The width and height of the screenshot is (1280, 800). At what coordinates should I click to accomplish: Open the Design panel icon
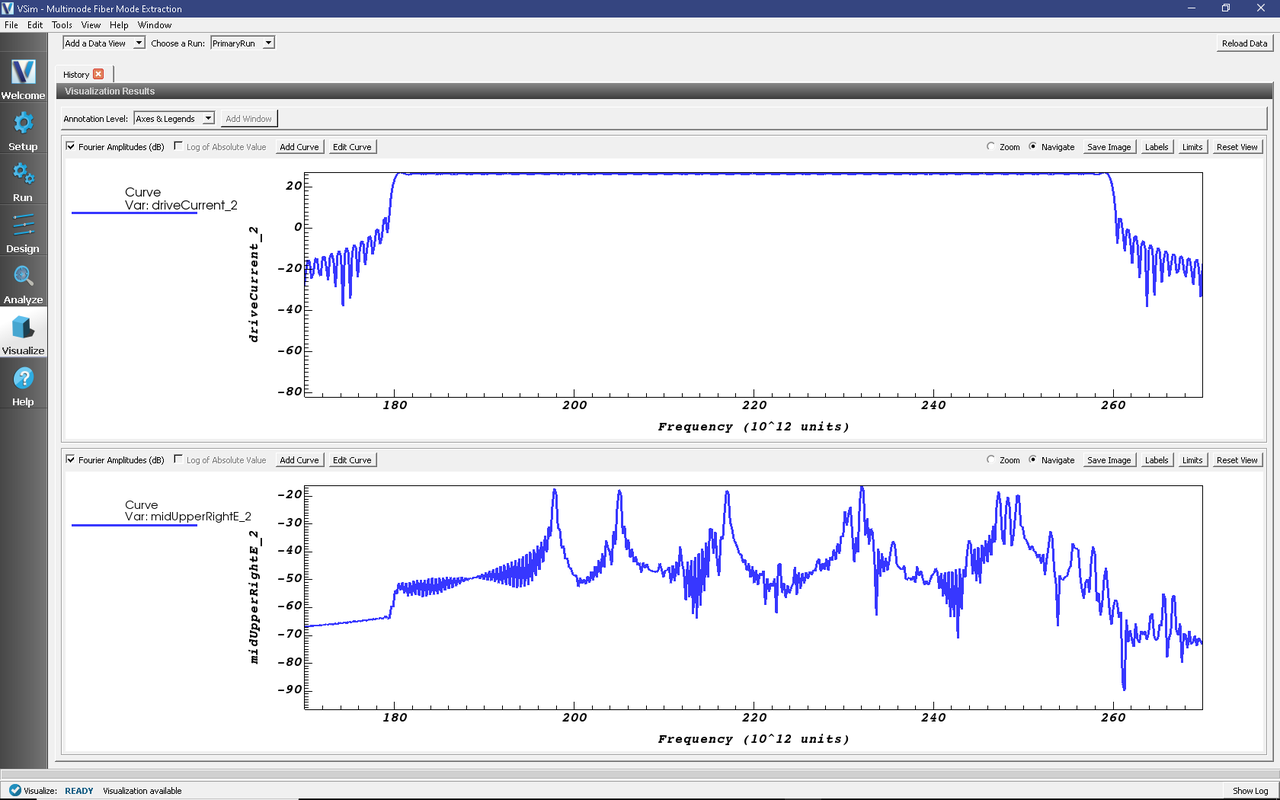point(23,233)
